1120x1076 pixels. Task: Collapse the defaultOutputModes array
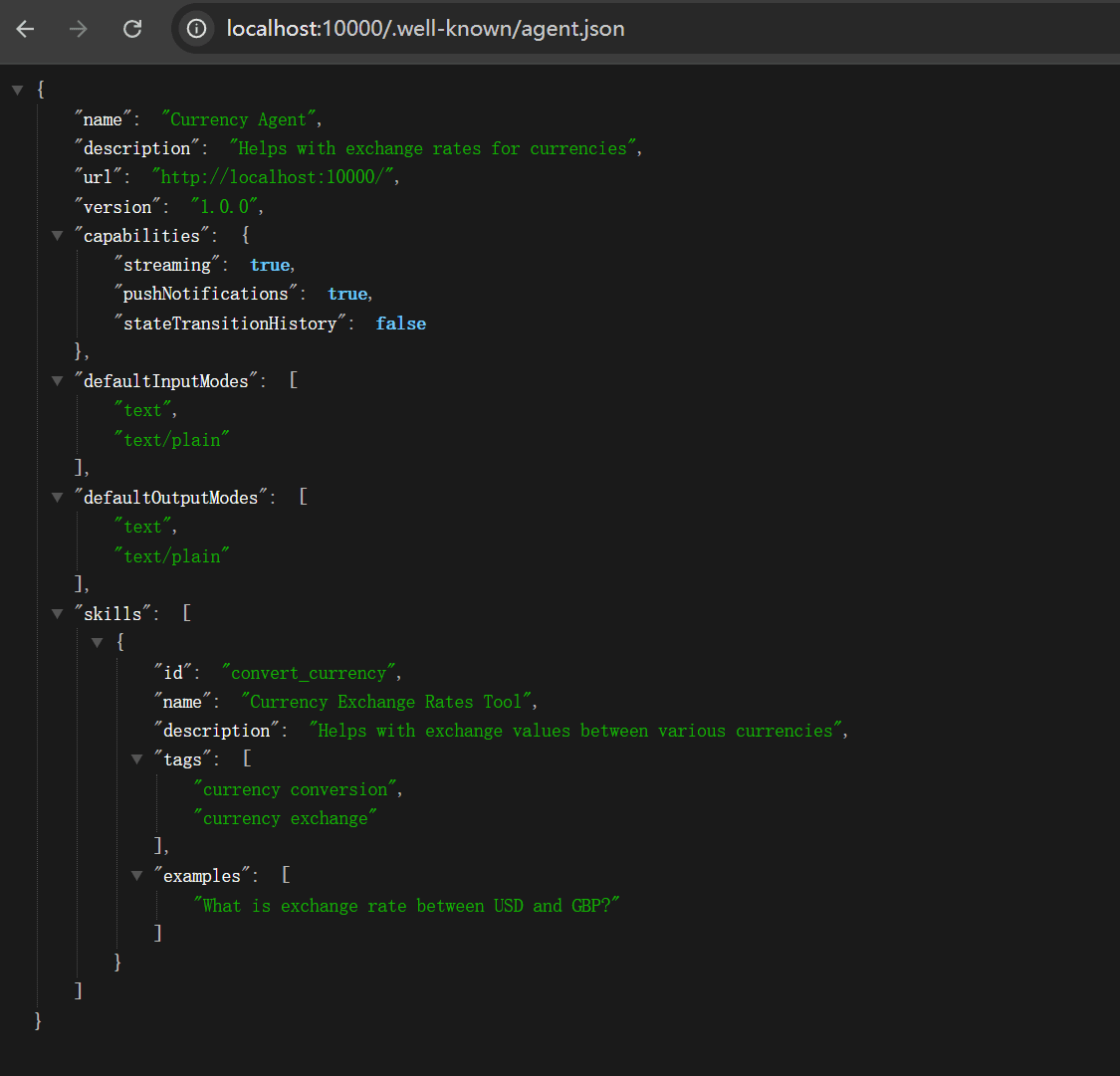tap(57, 498)
